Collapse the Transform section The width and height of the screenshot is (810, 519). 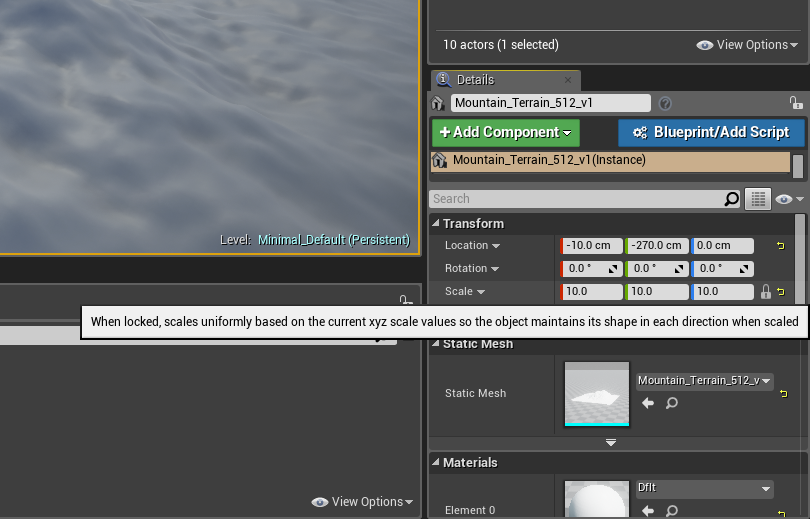coord(435,223)
